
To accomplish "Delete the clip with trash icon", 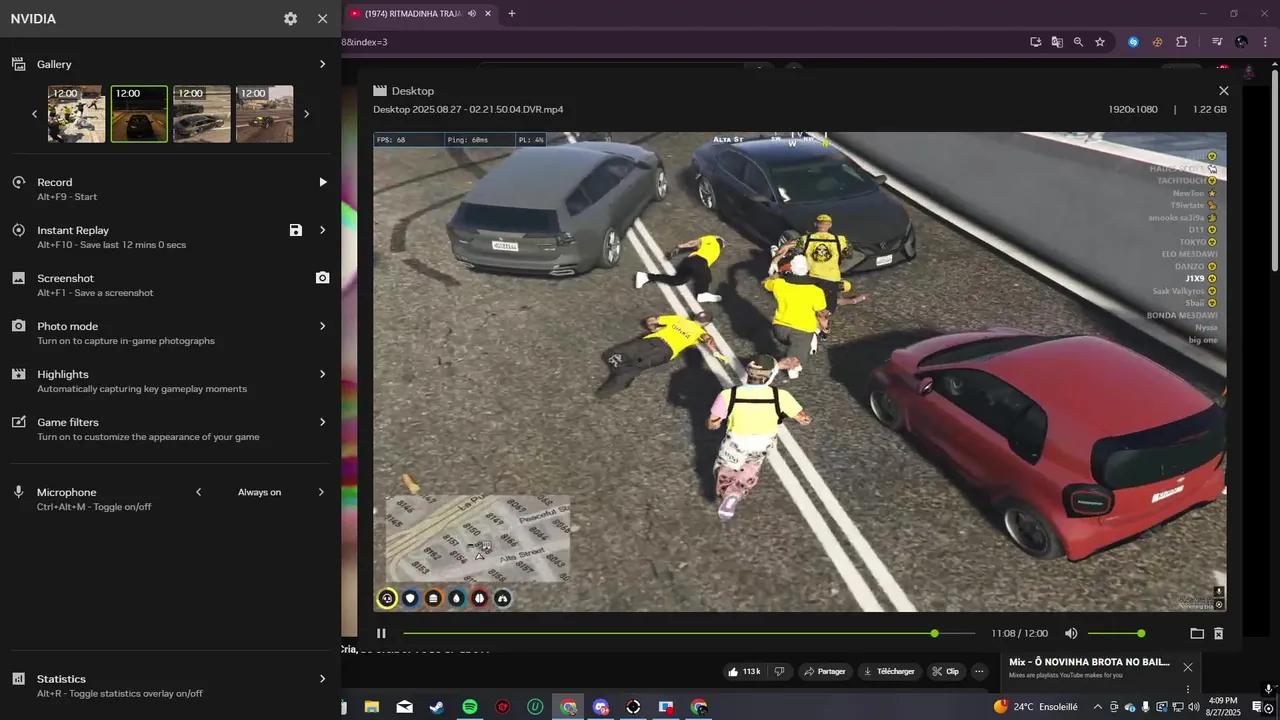I will click(x=1218, y=633).
